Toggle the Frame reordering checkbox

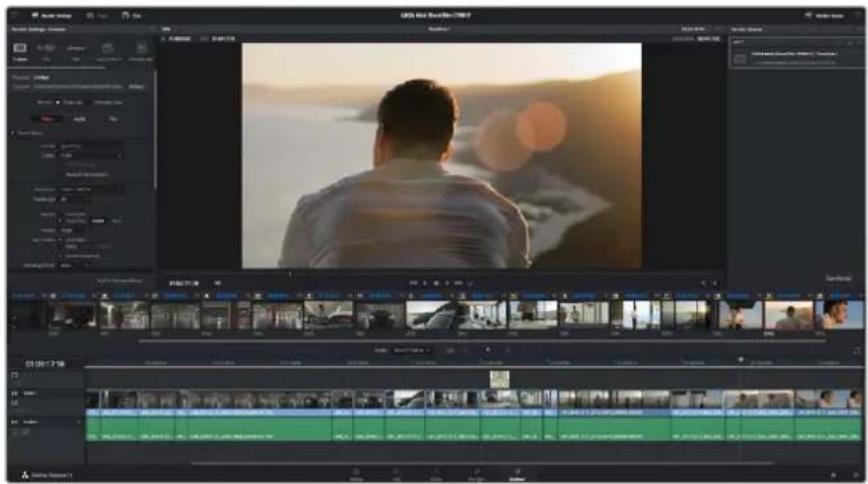point(62,256)
